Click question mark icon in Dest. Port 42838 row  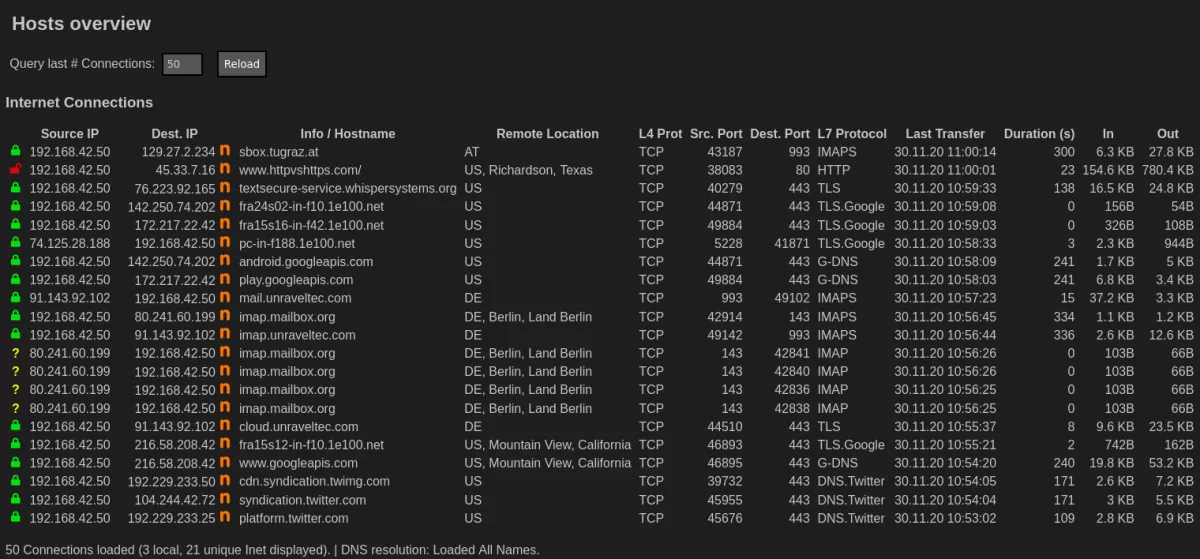click(15, 408)
